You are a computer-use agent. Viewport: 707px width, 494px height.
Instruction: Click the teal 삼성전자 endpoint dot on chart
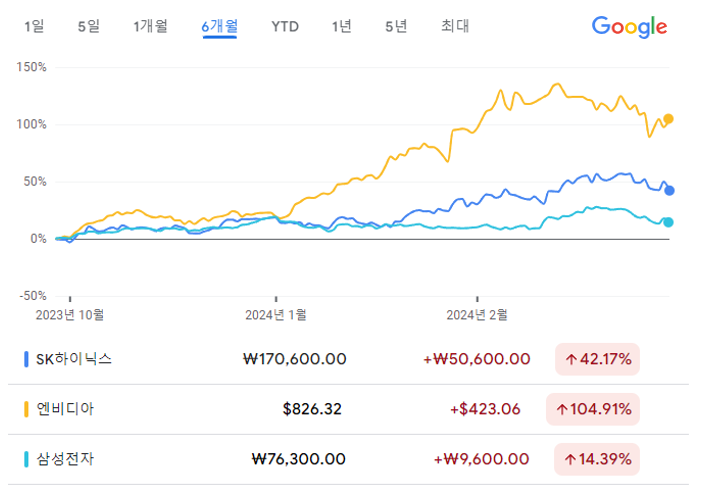(x=668, y=222)
